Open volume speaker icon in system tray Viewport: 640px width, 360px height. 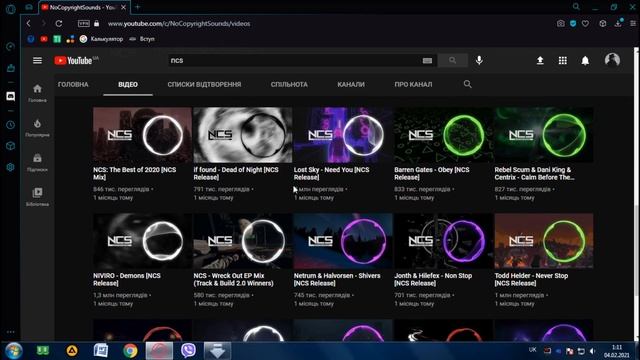(x=593, y=351)
